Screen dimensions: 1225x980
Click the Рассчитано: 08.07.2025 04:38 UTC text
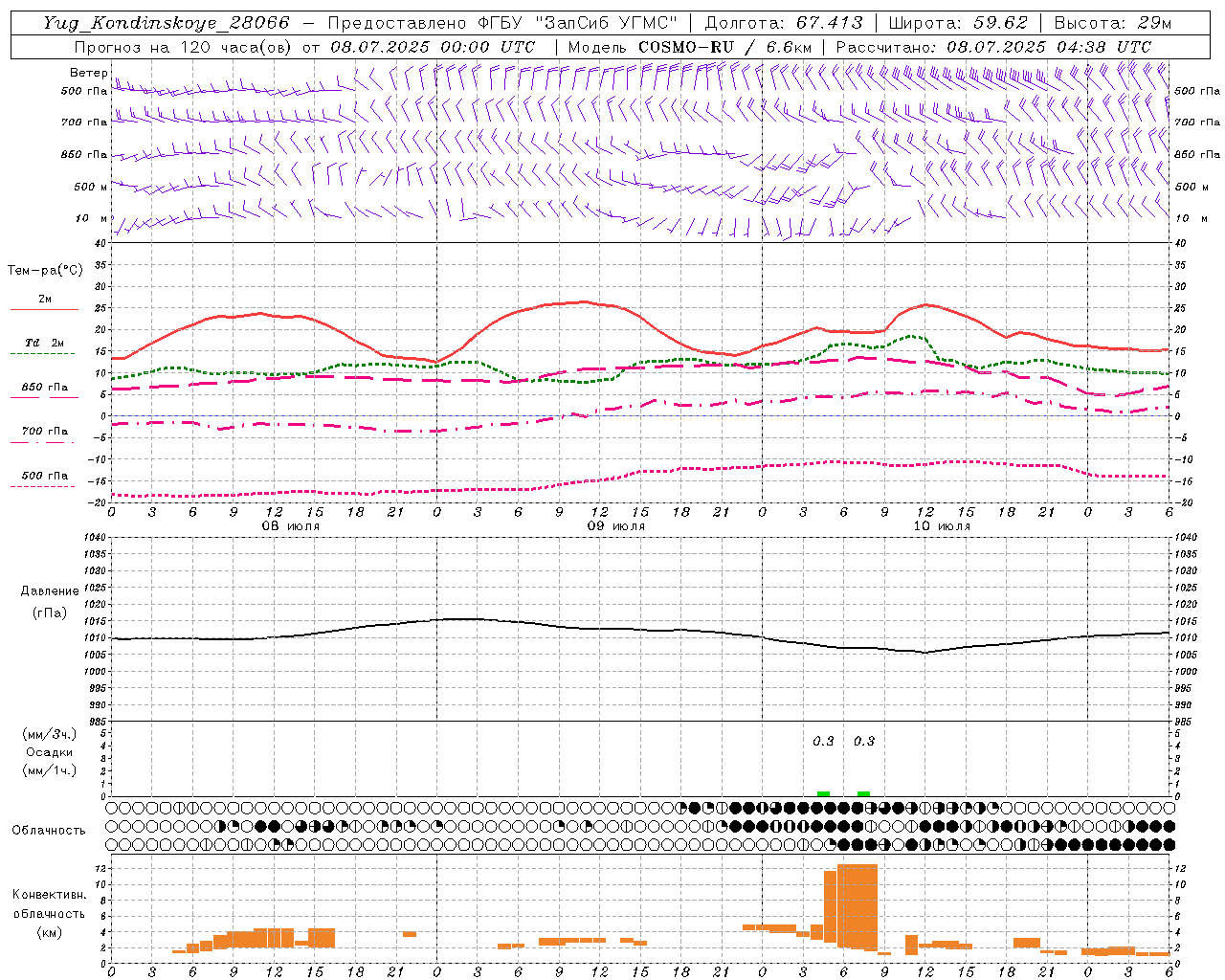[x=993, y=47]
